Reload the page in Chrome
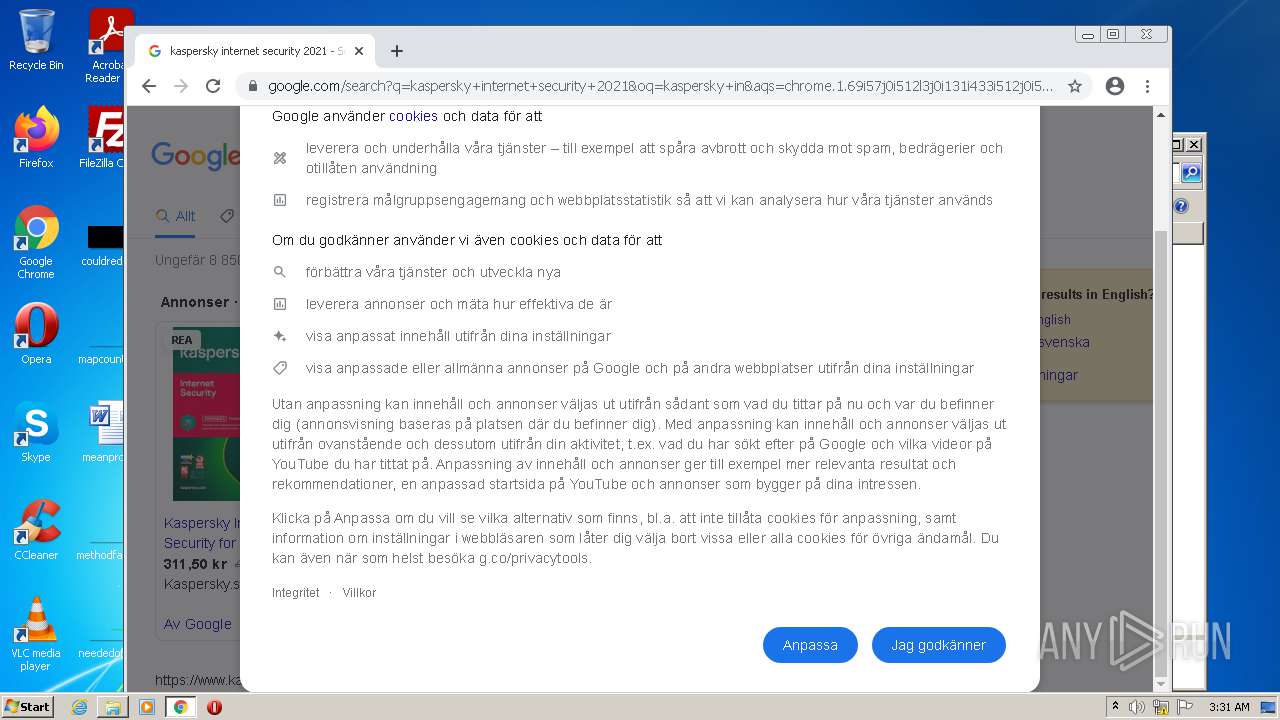Image resolution: width=1280 pixels, height=720 pixels. (213, 86)
